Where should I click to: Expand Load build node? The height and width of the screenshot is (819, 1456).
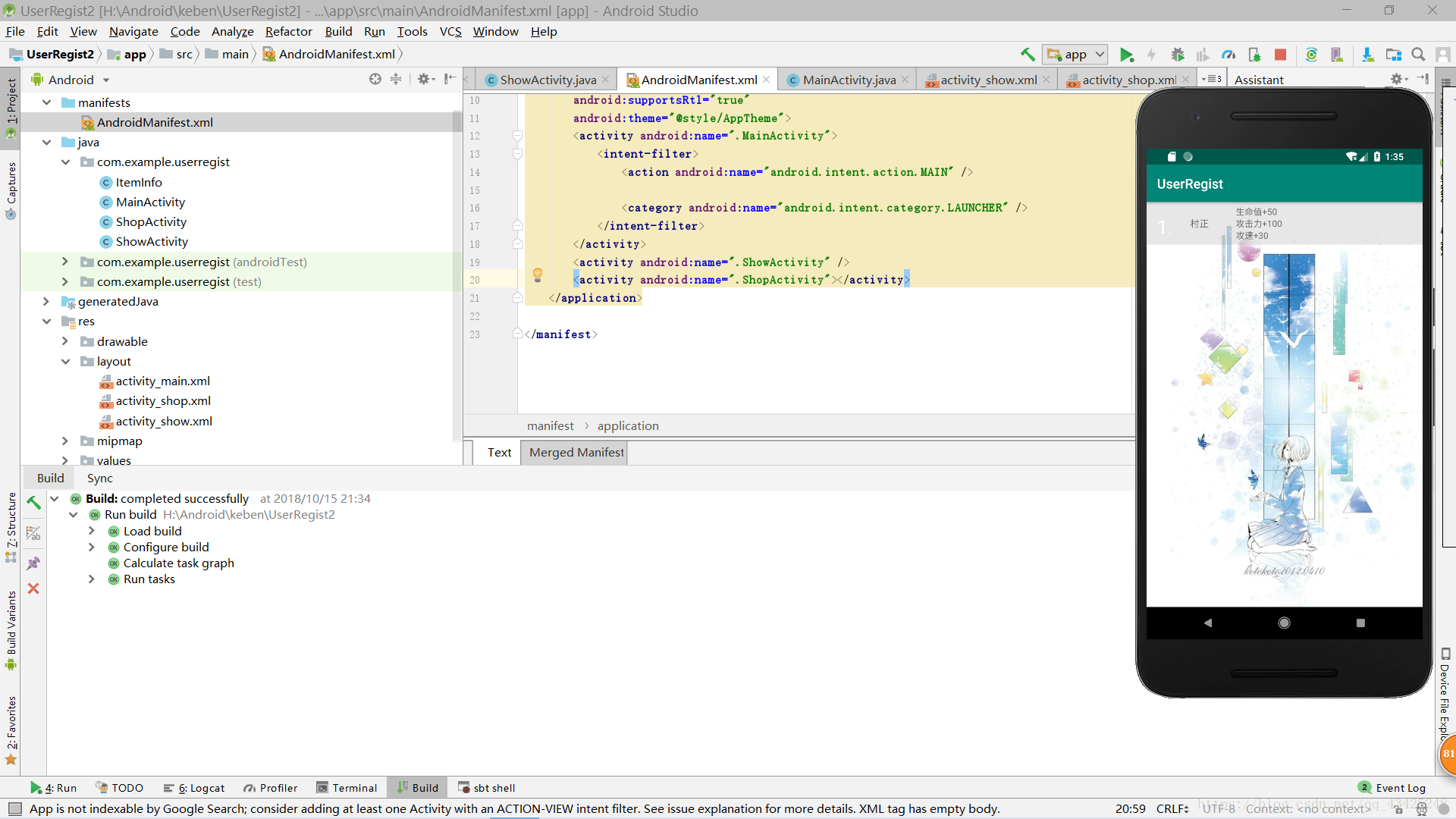pos(92,531)
